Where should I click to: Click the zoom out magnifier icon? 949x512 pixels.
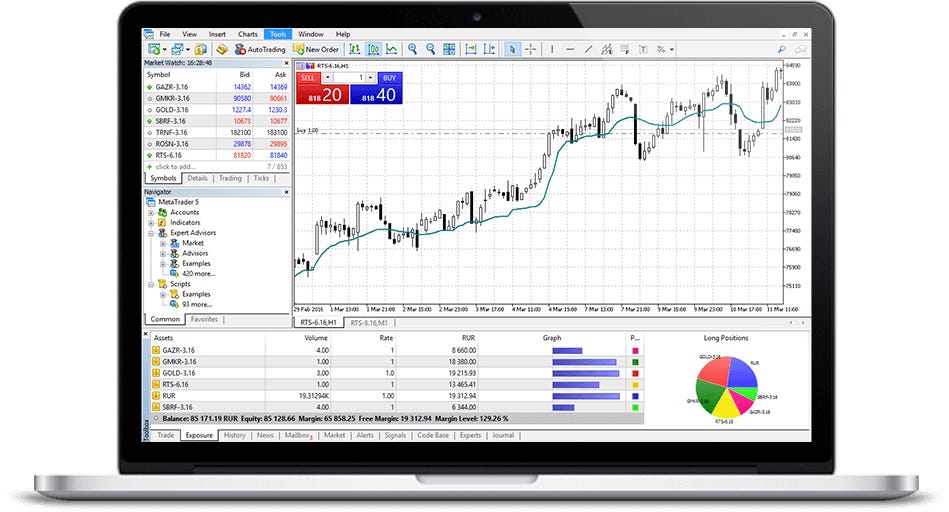429,49
